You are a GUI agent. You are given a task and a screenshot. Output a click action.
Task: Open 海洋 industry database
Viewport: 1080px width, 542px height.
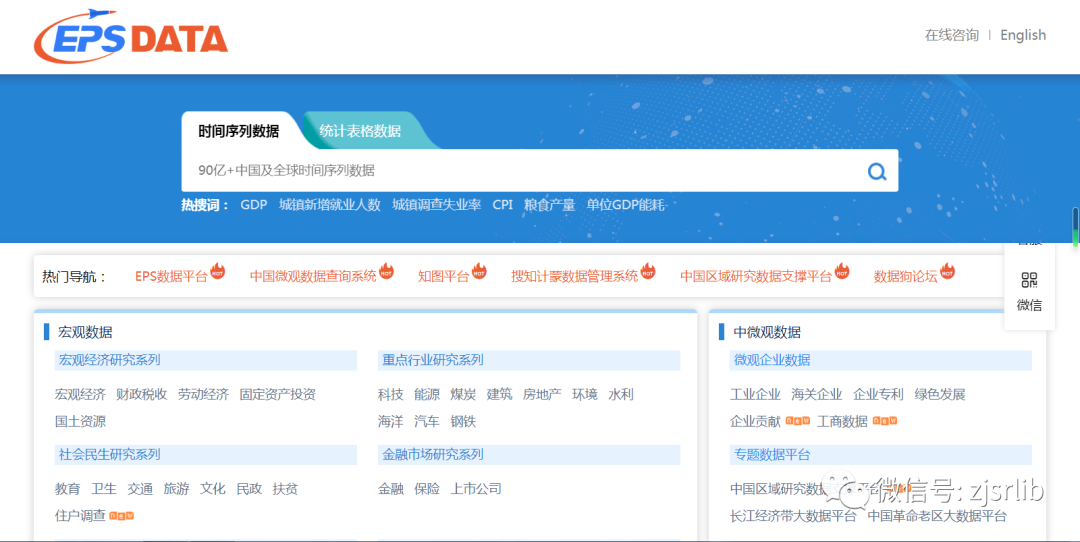391,421
